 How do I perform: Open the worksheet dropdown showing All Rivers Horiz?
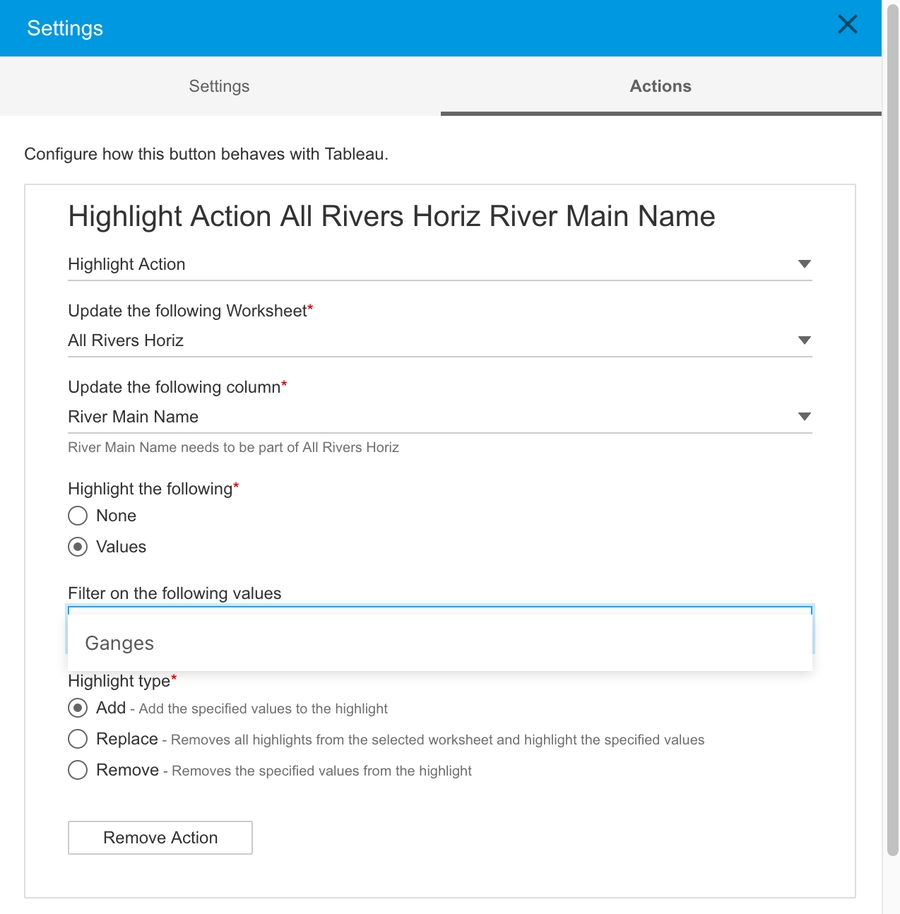click(430, 341)
